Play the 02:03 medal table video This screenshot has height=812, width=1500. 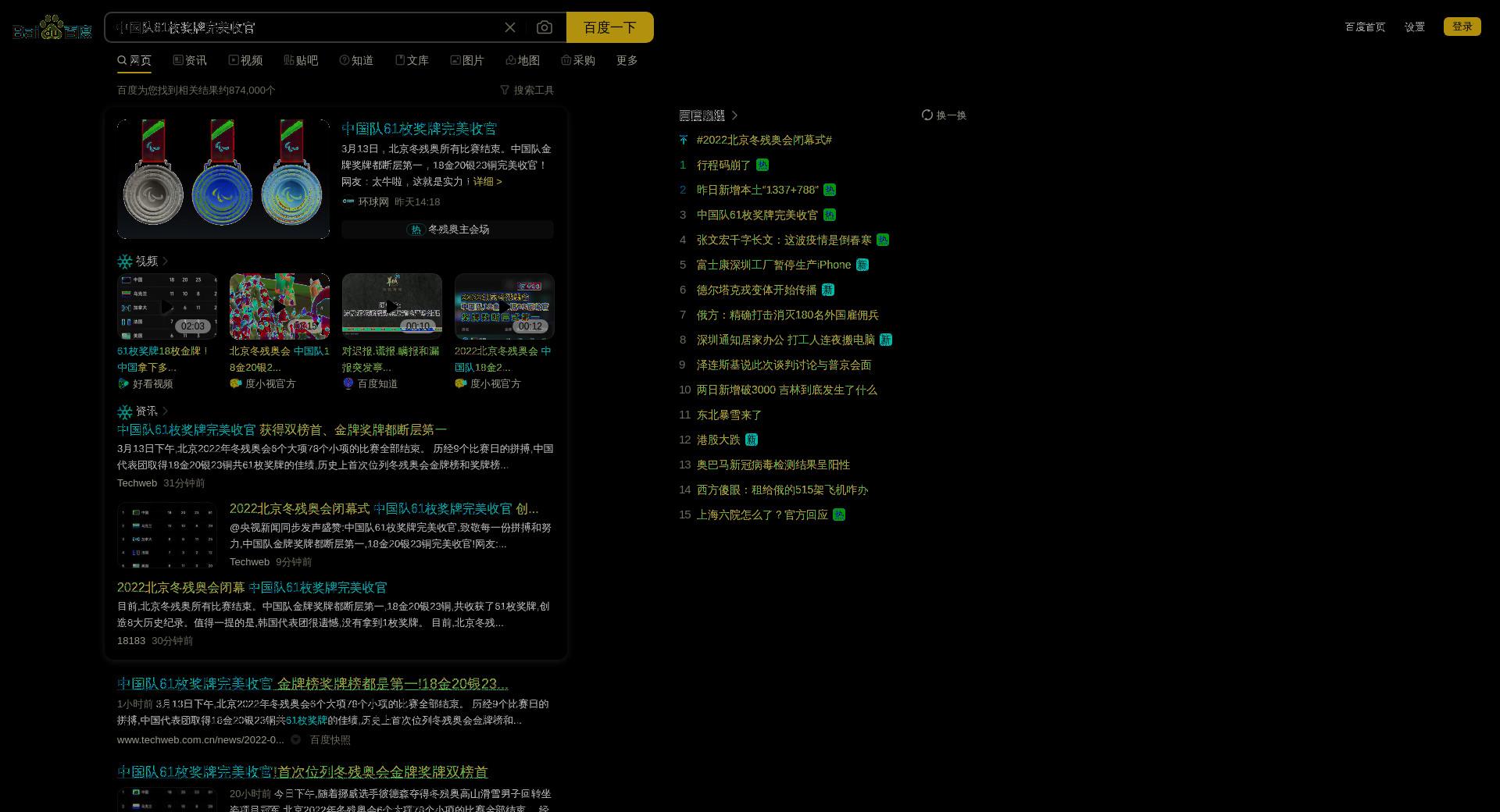167,306
